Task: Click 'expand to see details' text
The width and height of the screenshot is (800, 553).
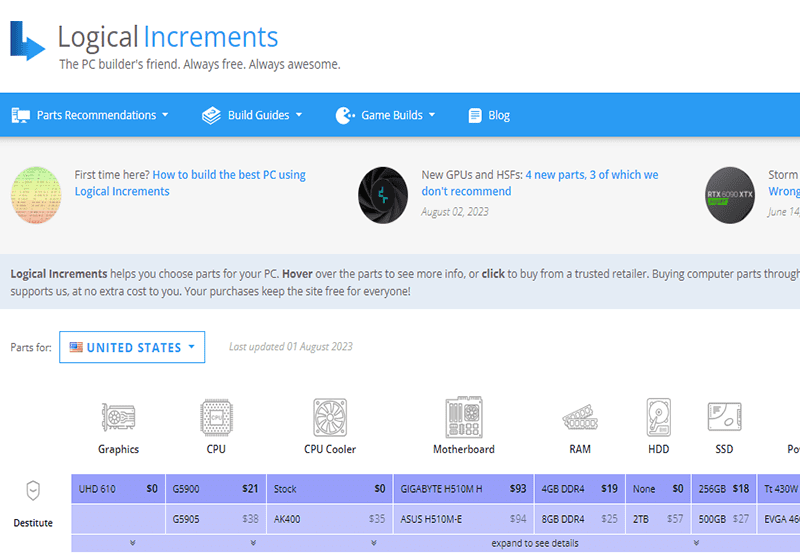Action: 535,543
